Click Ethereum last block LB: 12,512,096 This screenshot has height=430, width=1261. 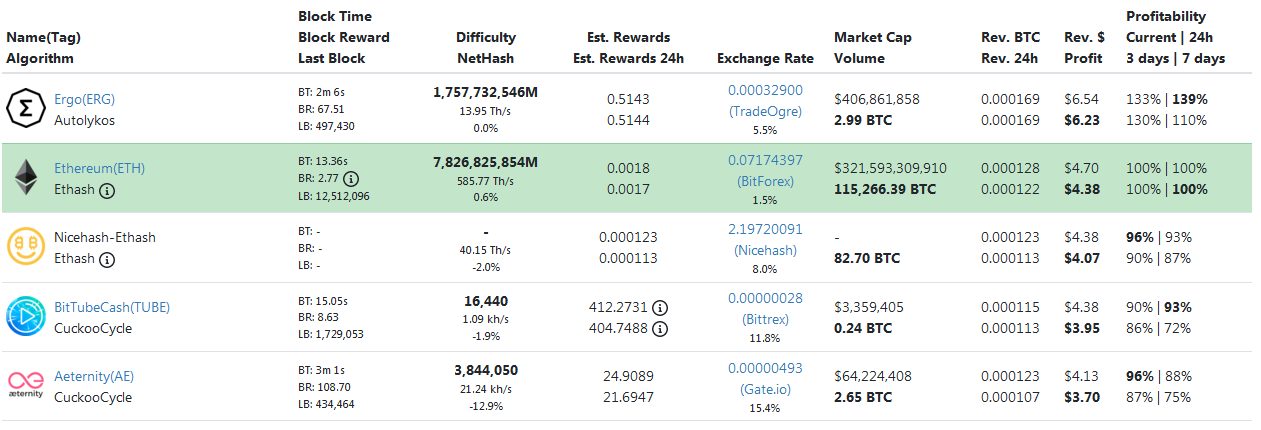333,196
